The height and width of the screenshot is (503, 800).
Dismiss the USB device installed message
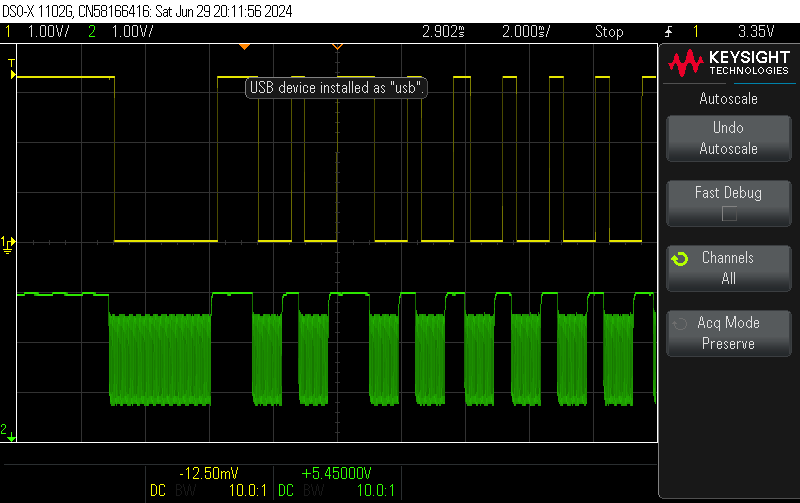(x=336, y=88)
